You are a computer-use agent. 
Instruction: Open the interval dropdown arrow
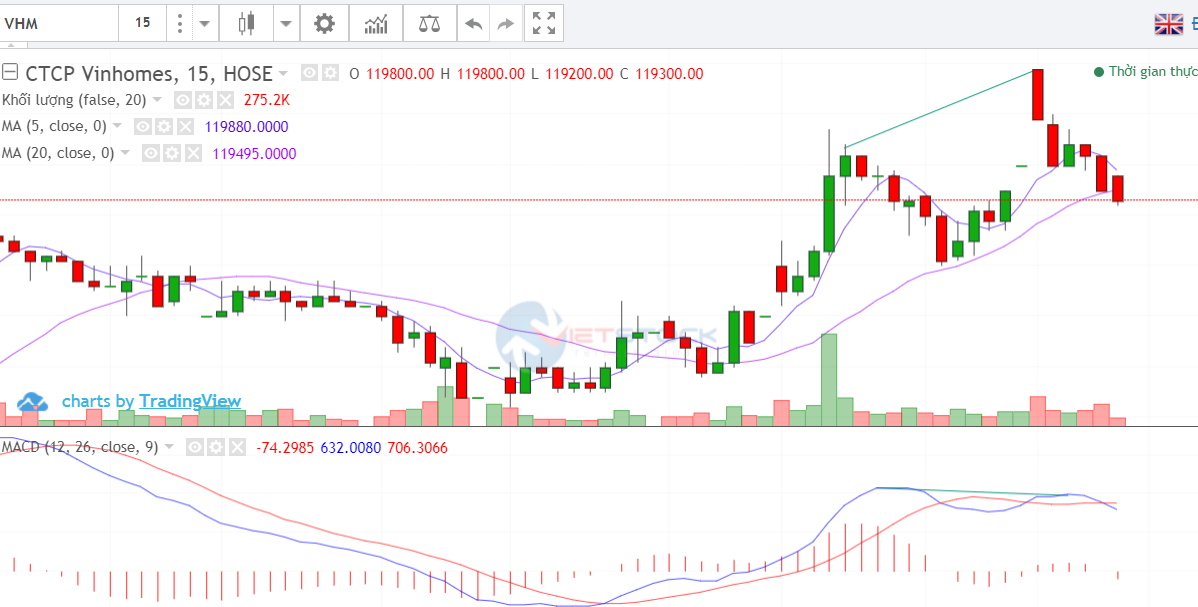pyautogui.click(x=204, y=23)
